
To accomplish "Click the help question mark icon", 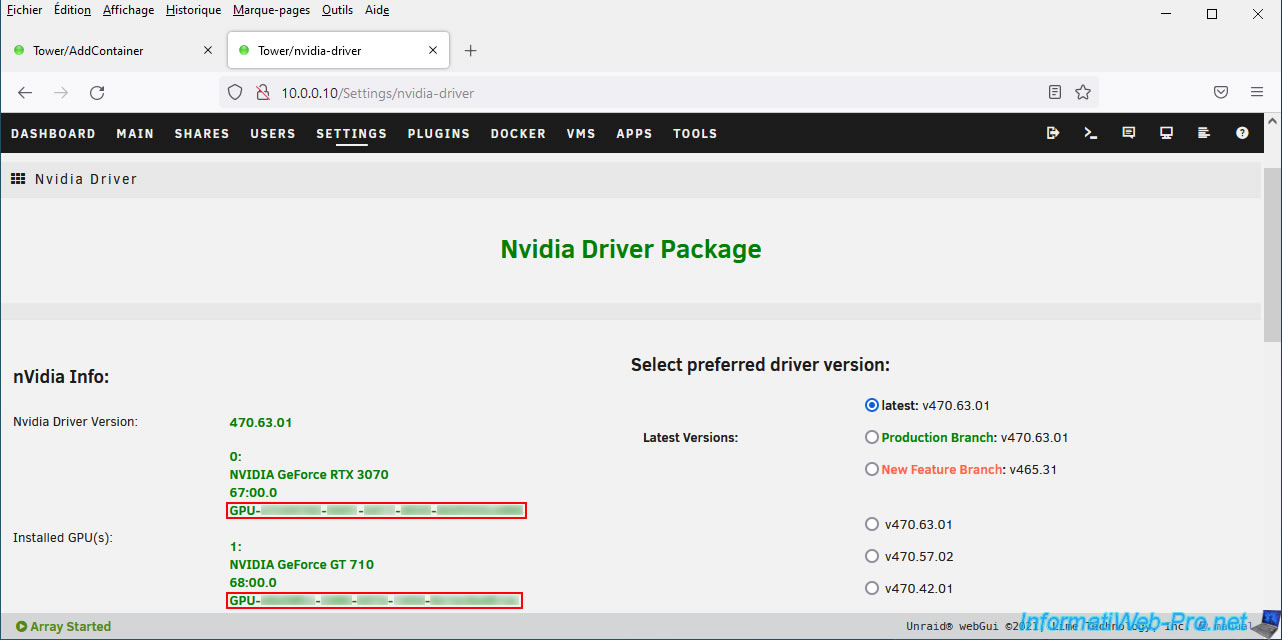I will pyautogui.click(x=1242, y=133).
